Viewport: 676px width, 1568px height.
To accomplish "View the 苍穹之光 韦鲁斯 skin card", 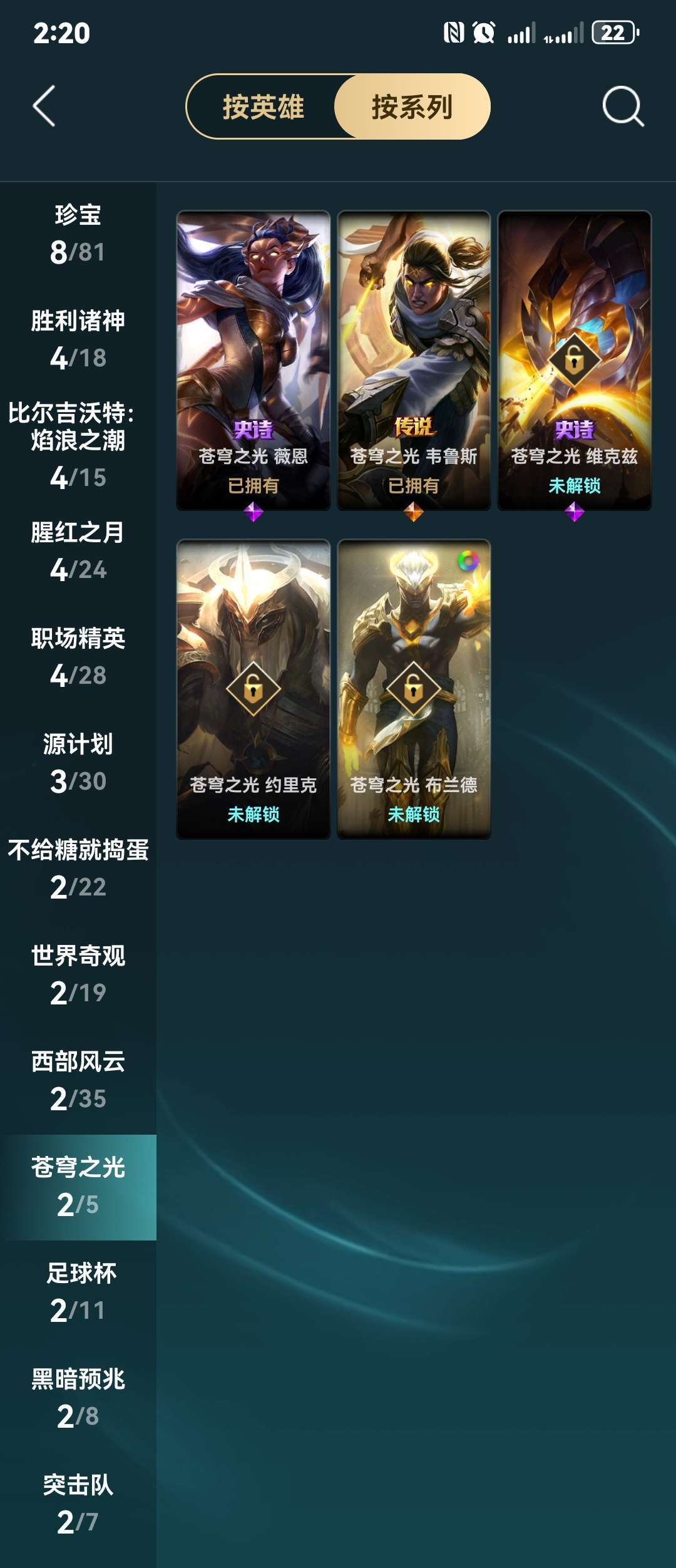I will [x=414, y=360].
